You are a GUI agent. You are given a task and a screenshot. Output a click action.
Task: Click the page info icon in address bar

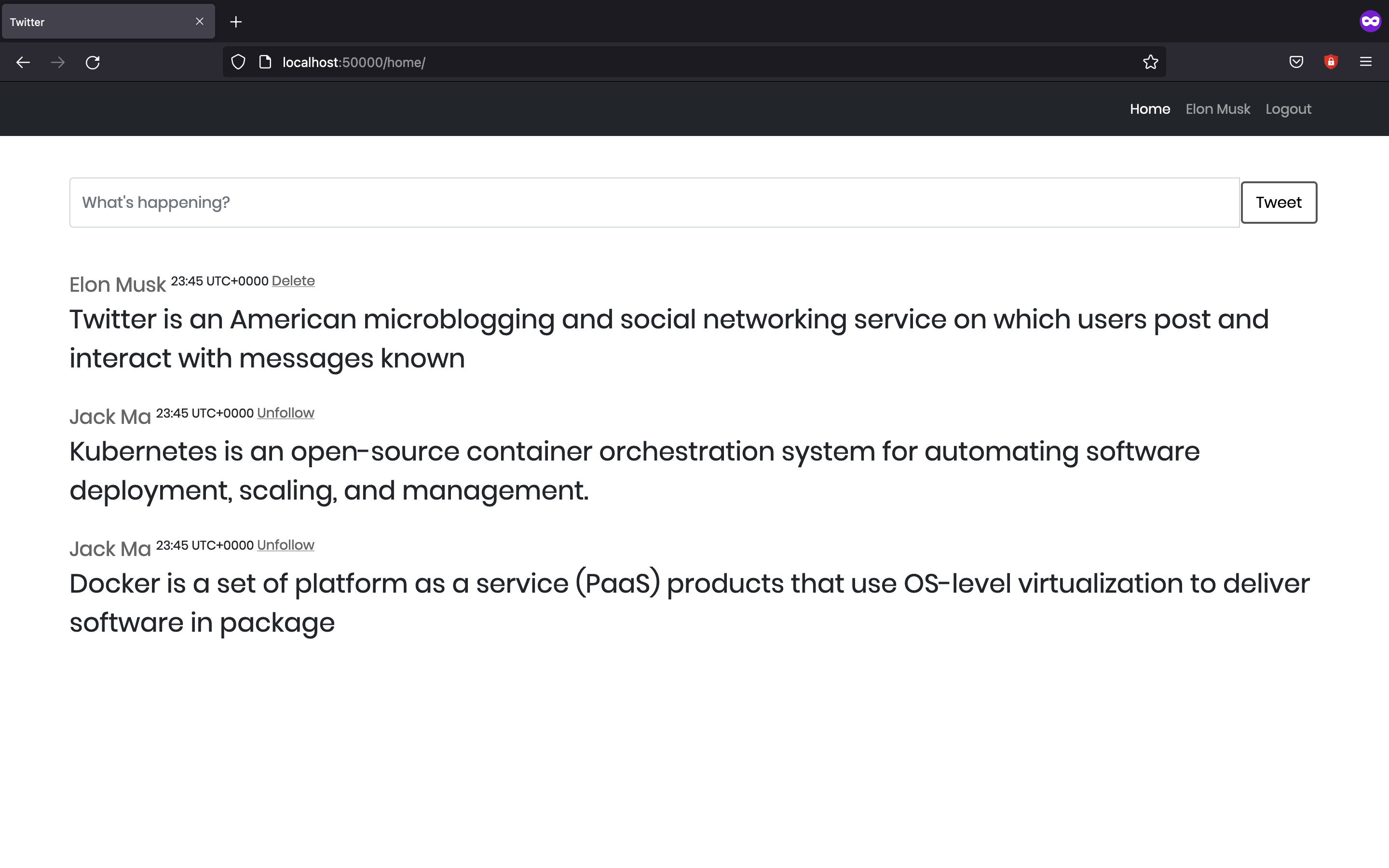(265, 62)
